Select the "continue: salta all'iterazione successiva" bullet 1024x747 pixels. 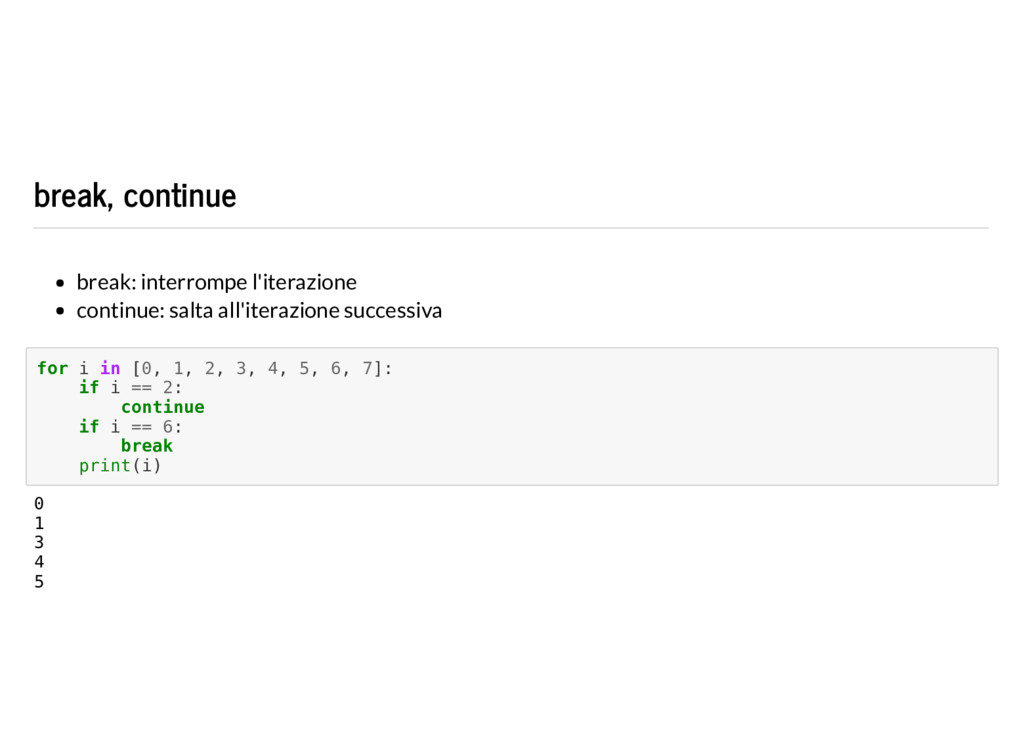pos(259,310)
